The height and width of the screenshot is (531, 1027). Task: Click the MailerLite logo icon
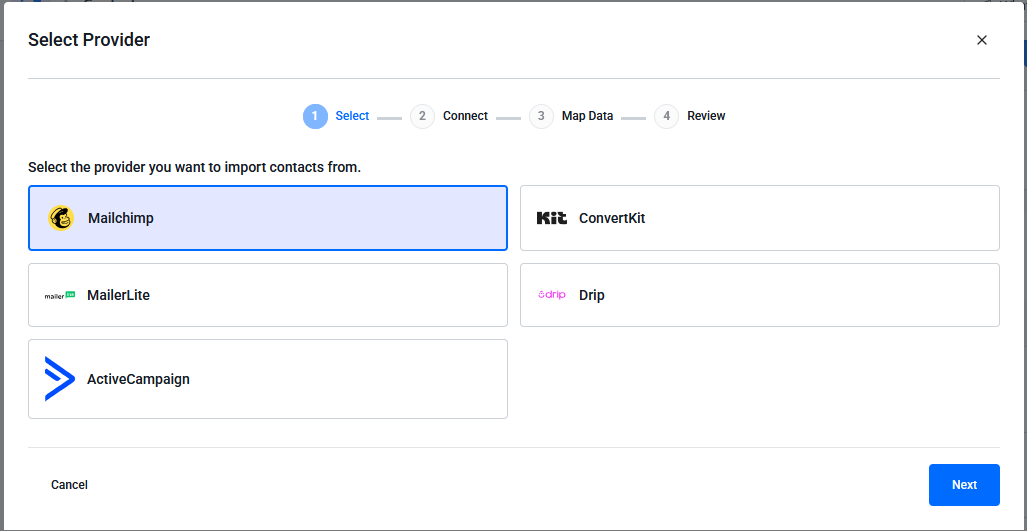pyautogui.click(x=60, y=295)
